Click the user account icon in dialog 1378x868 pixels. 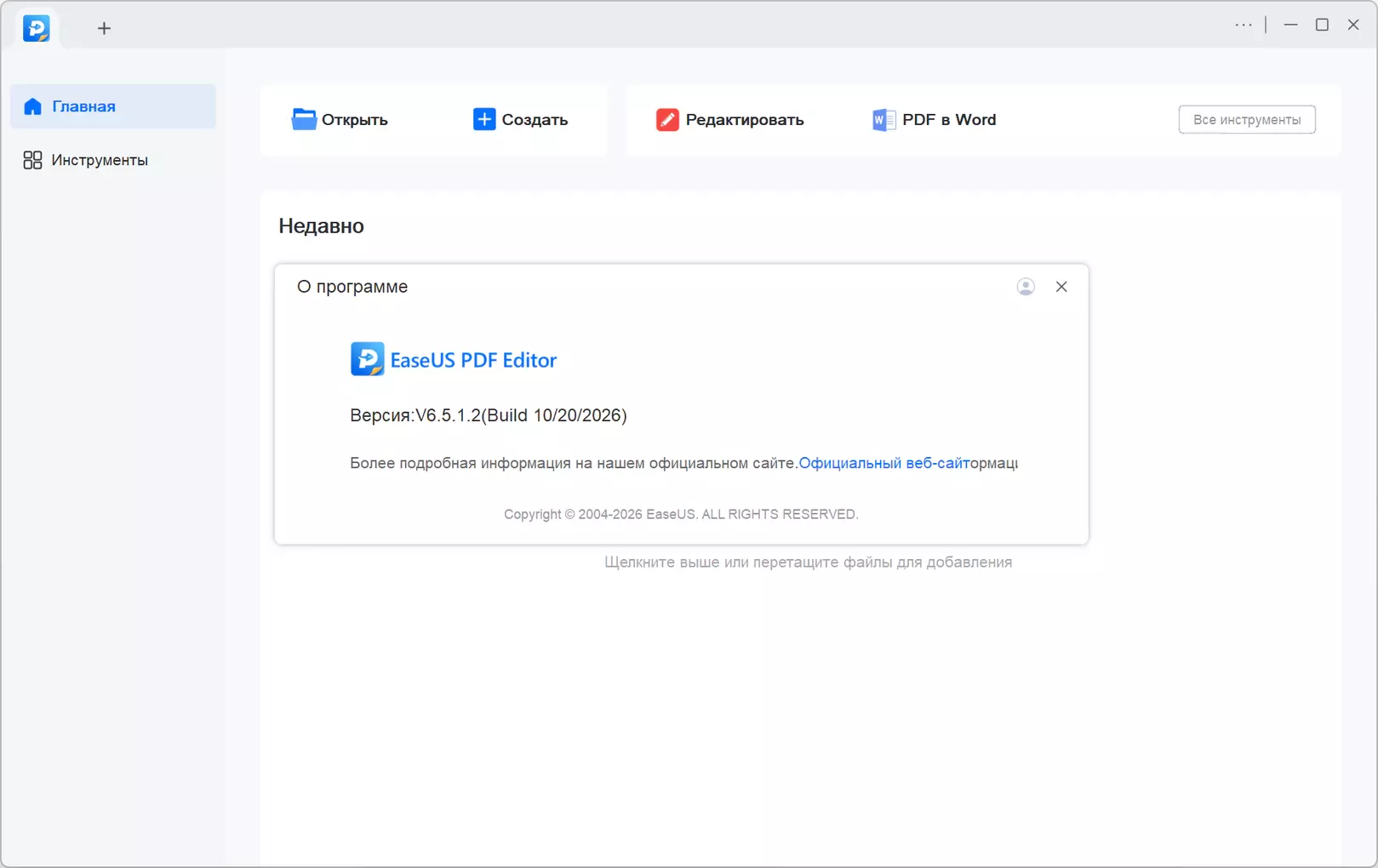(x=1026, y=287)
